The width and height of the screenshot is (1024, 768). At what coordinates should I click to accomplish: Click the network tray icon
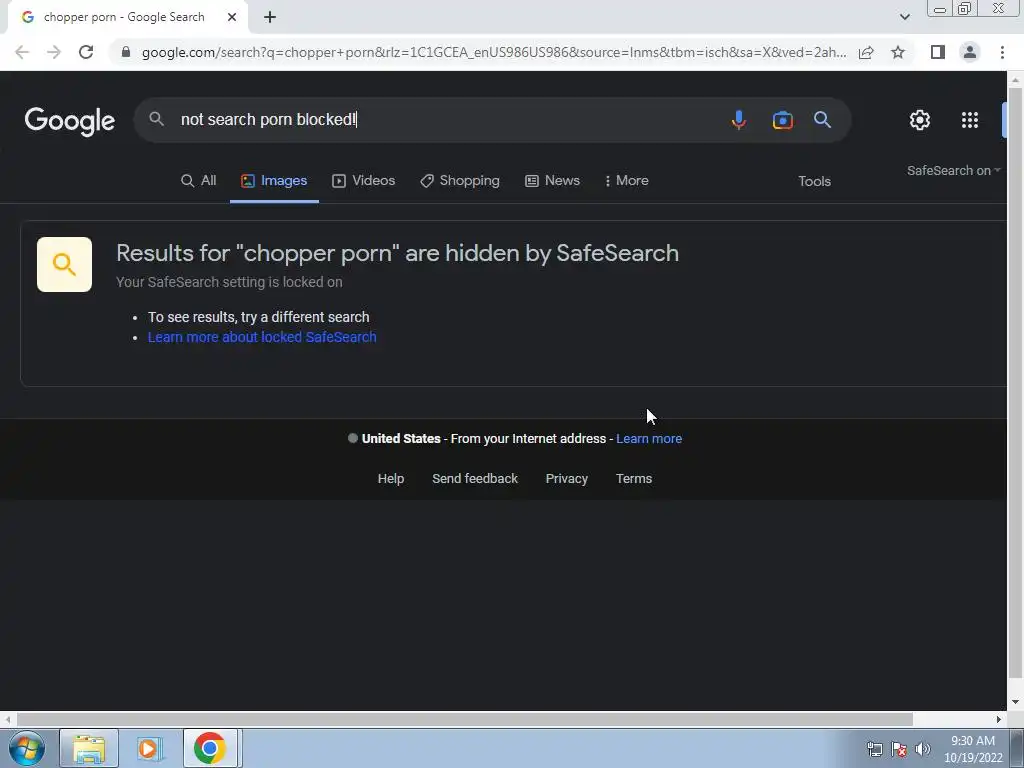874,749
